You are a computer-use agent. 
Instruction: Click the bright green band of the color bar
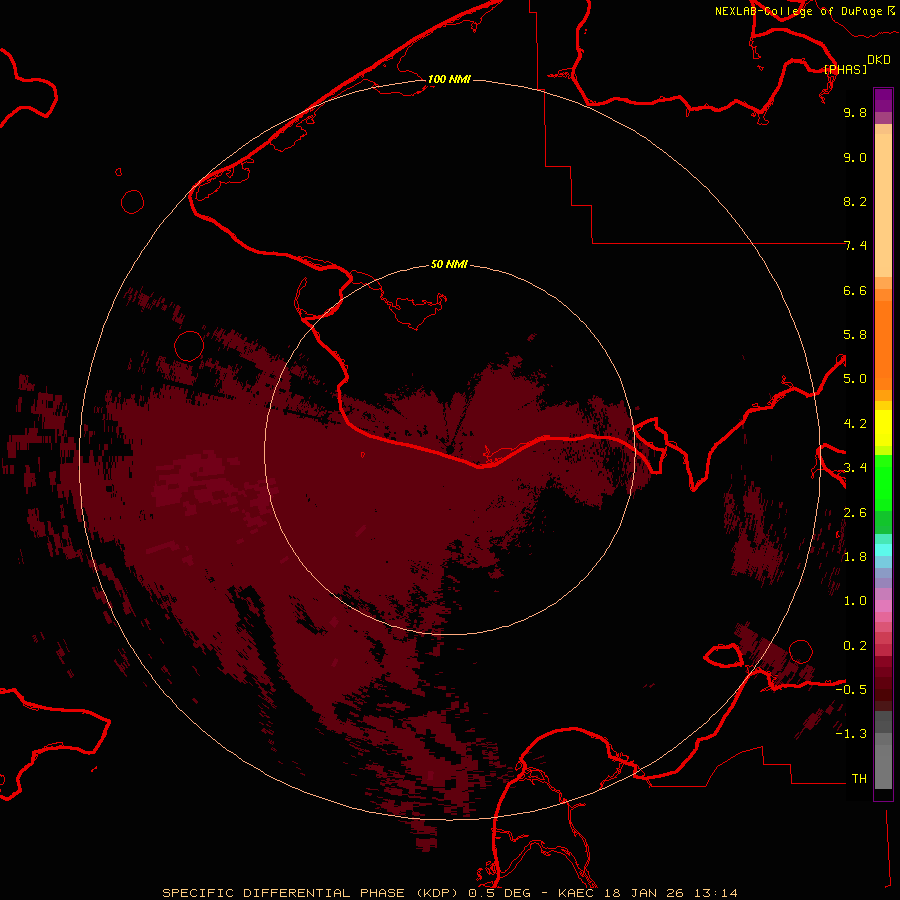click(x=883, y=483)
